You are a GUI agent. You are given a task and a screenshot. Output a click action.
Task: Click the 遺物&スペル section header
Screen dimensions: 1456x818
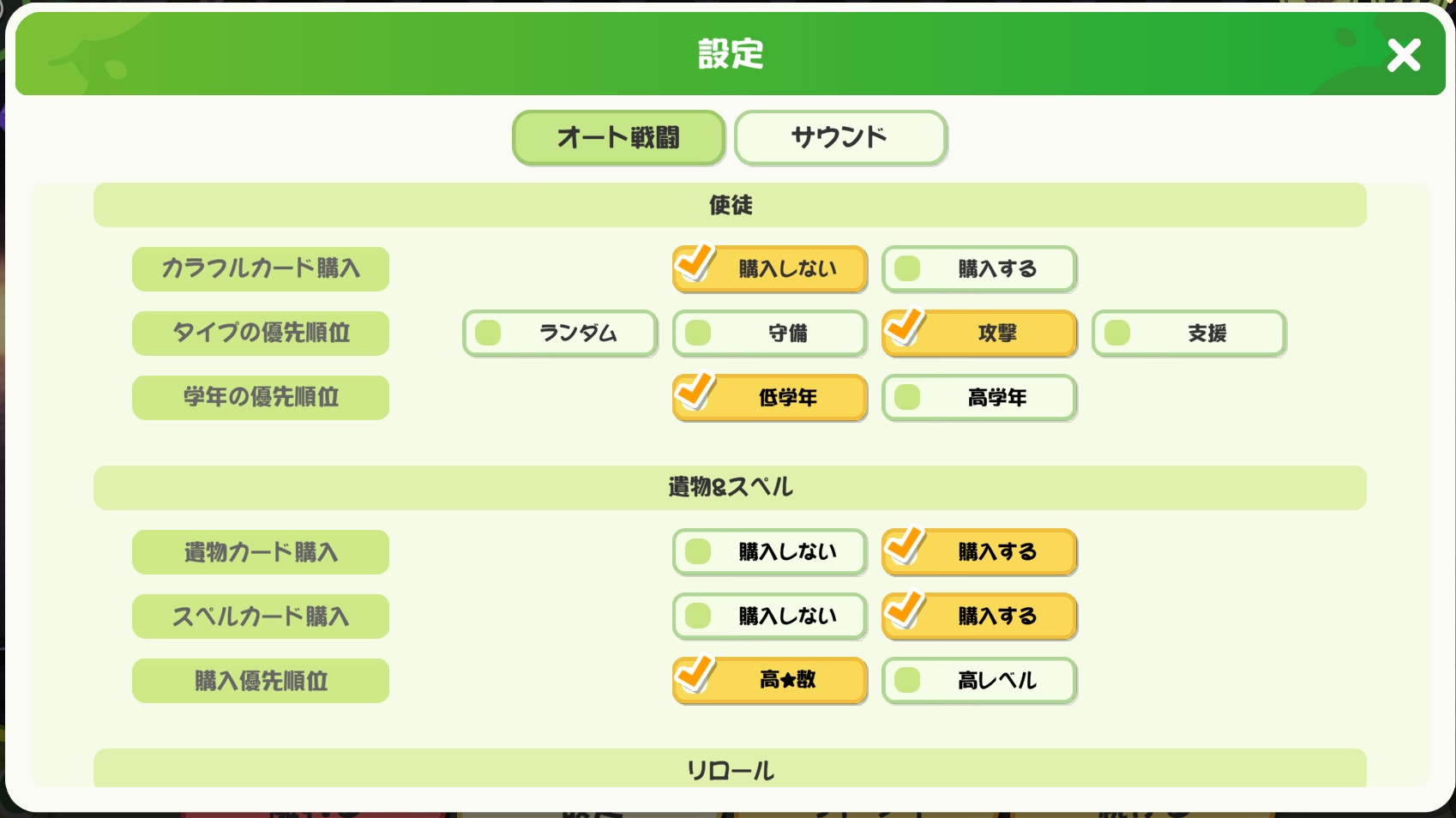point(730,488)
